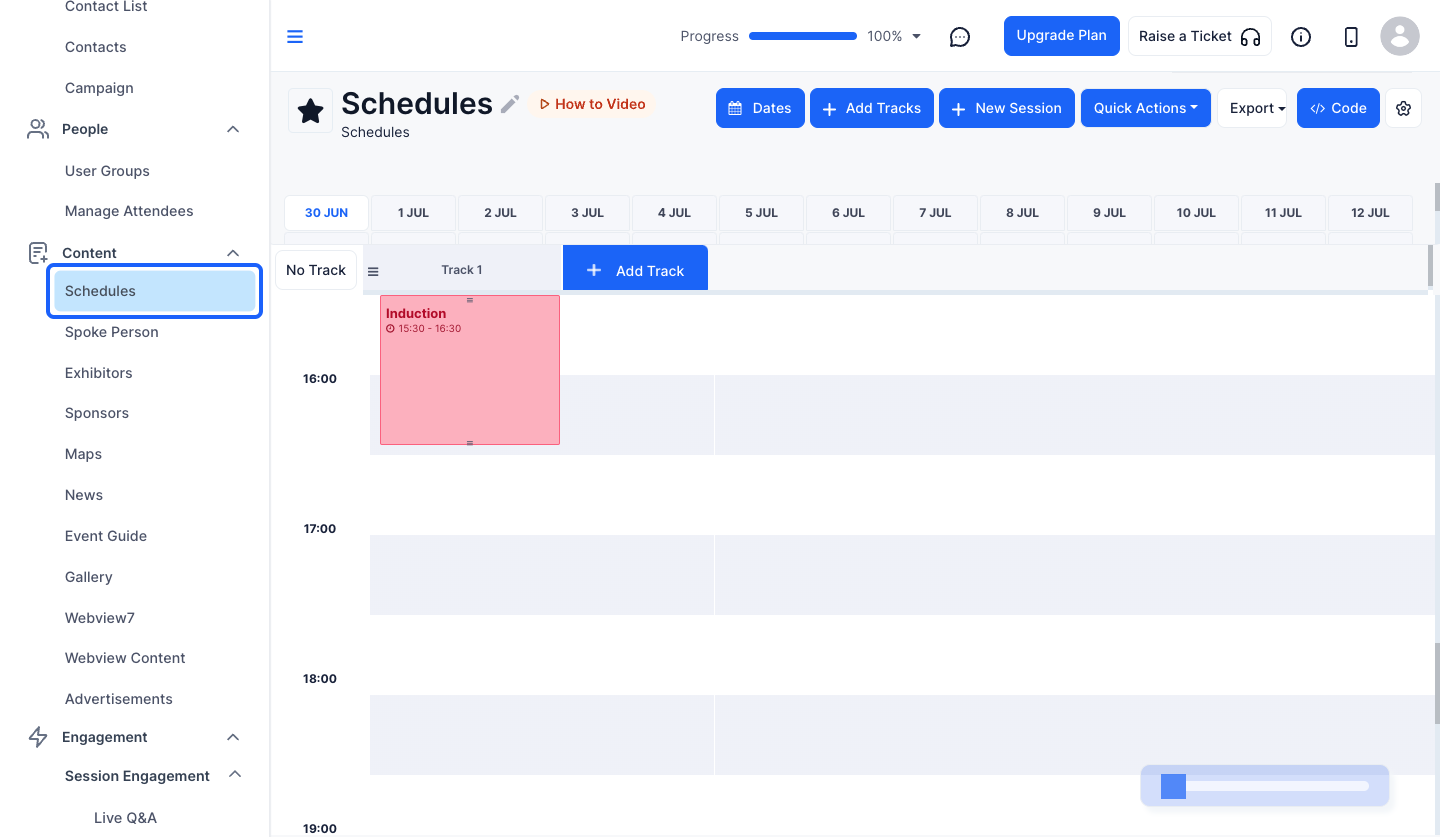Open News in sidebar
1440x837 pixels.
pos(84,495)
